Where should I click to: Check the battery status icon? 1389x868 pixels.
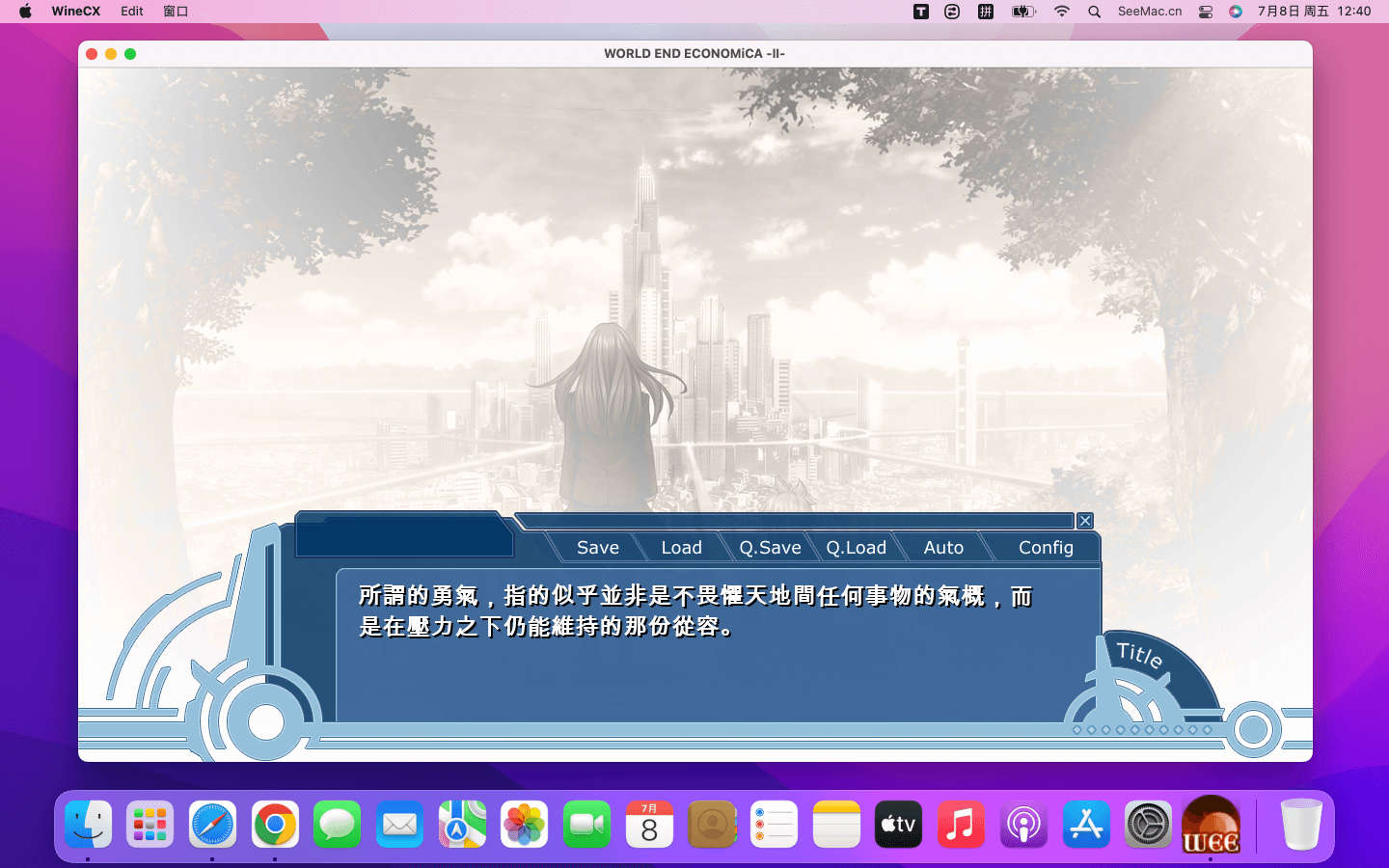(x=1023, y=12)
